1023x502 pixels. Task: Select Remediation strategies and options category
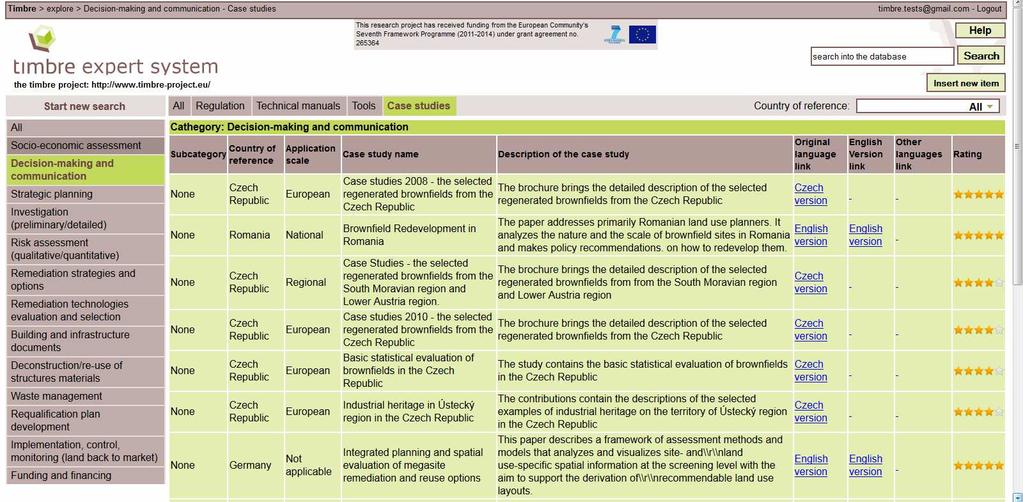tap(85, 279)
